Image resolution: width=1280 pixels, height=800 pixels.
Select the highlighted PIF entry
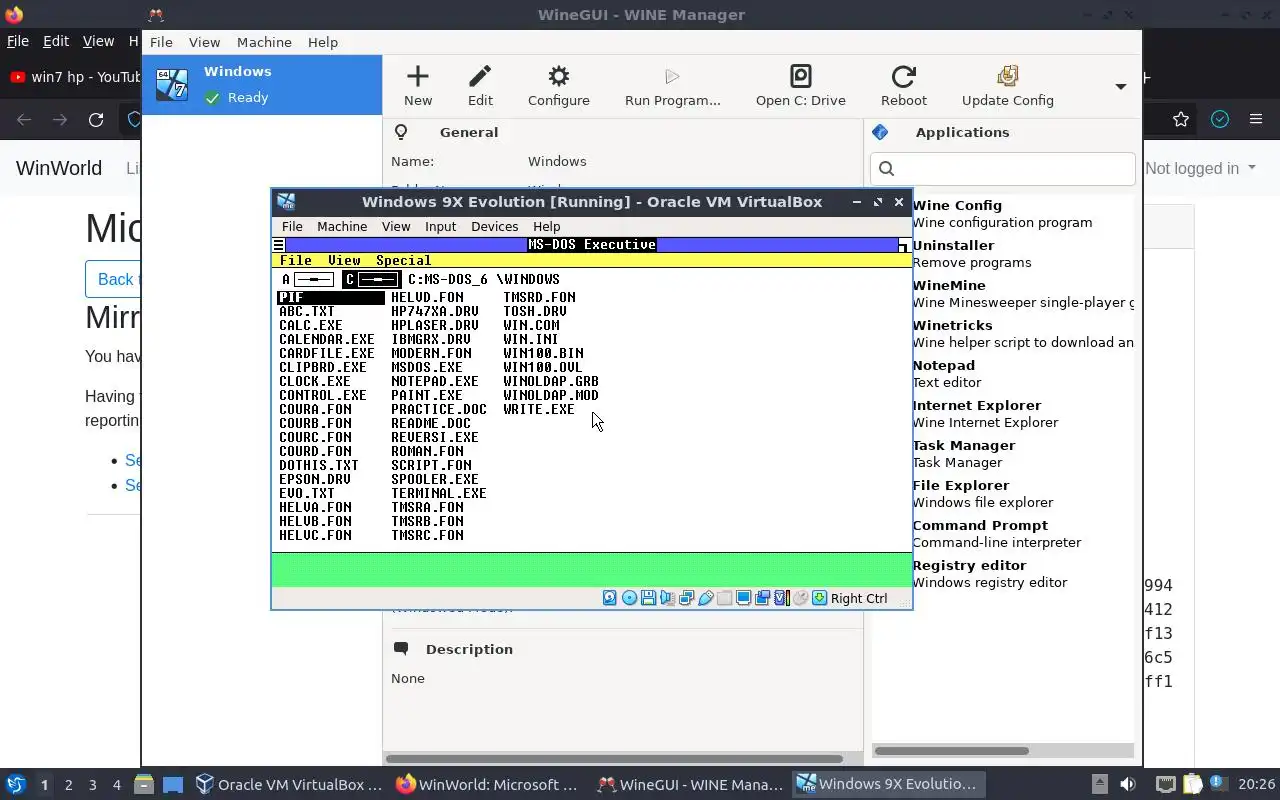tap(331, 297)
